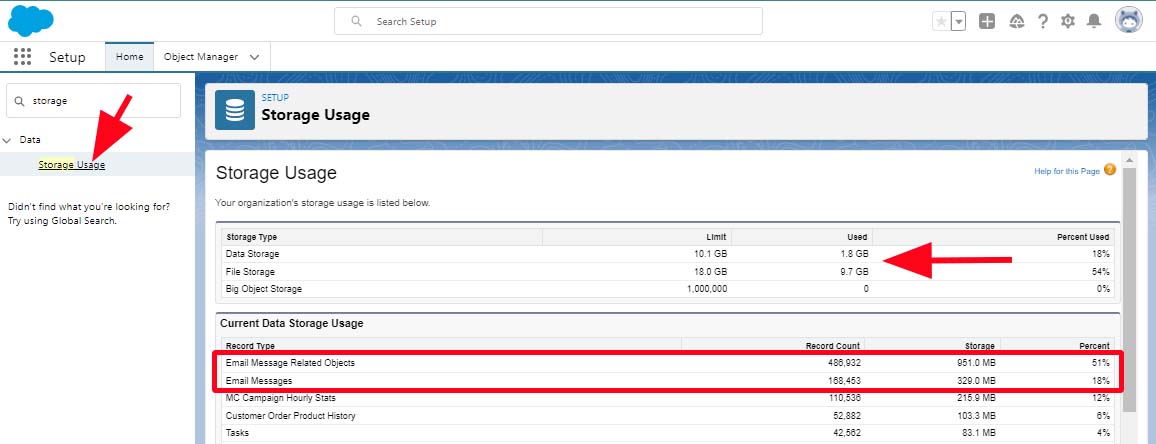Image resolution: width=1156 pixels, height=444 pixels.
Task: Open Storage Usage in the sidebar
Action: pyautogui.click(x=71, y=165)
